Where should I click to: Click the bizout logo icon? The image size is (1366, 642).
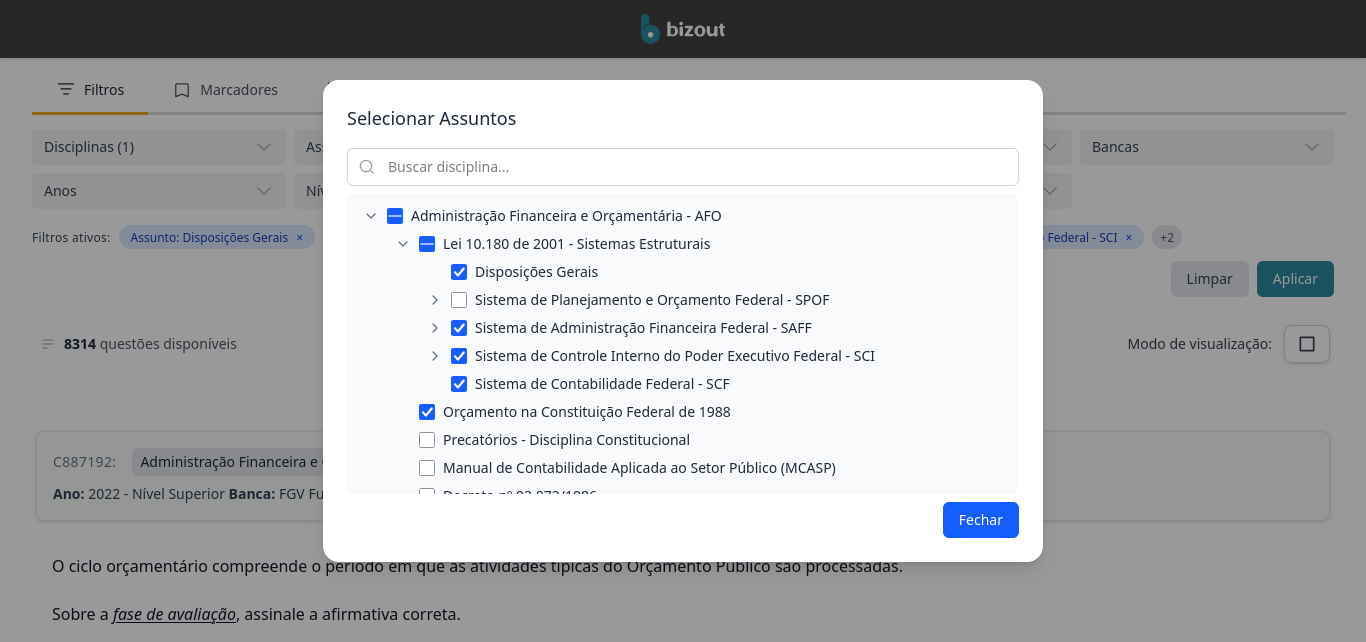click(650, 29)
